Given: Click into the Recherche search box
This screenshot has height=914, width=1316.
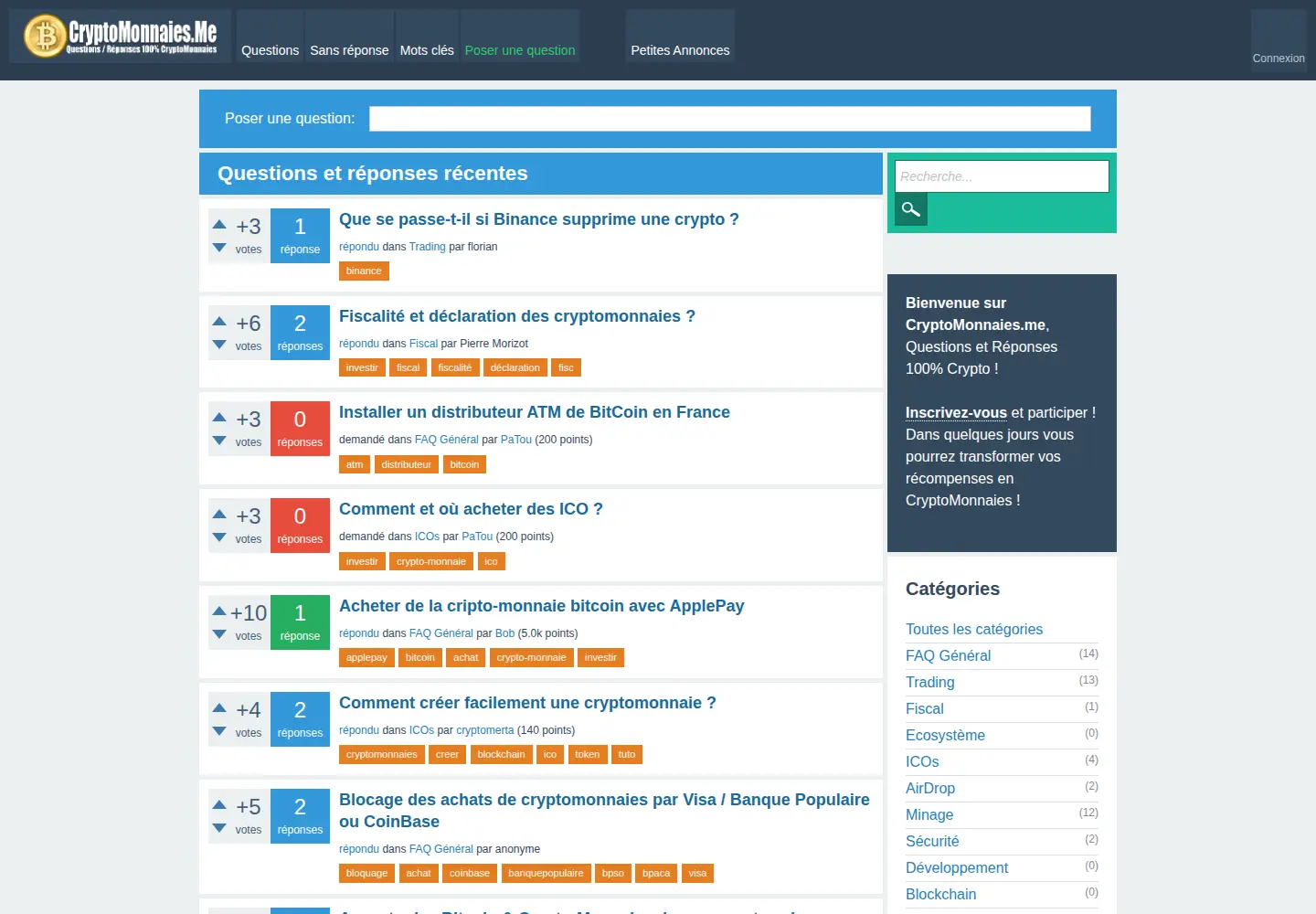Looking at the screenshot, I should [1002, 176].
